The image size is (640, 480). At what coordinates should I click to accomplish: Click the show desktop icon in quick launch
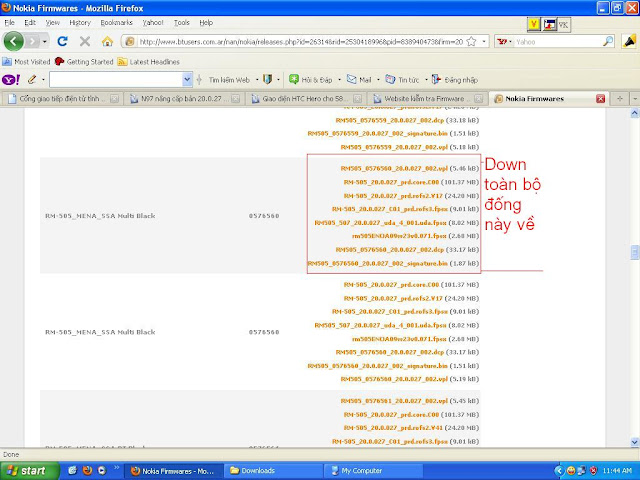click(x=73, y=471)
